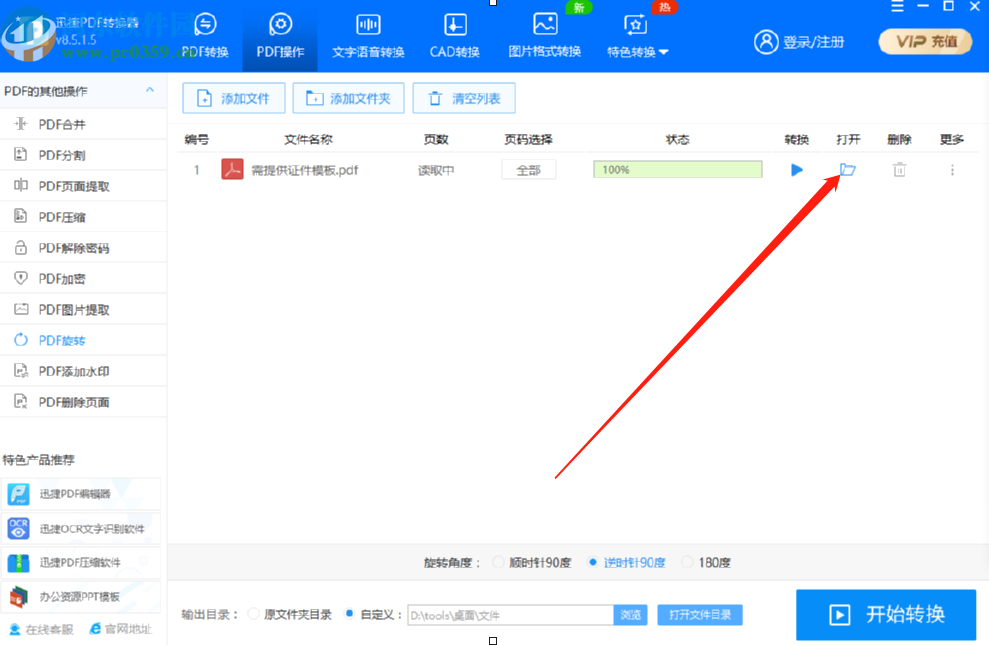Viewport: 989px width, 645px height.
Task: Click the 100% progress bar of the file
Action: click(x=677, y=170)
